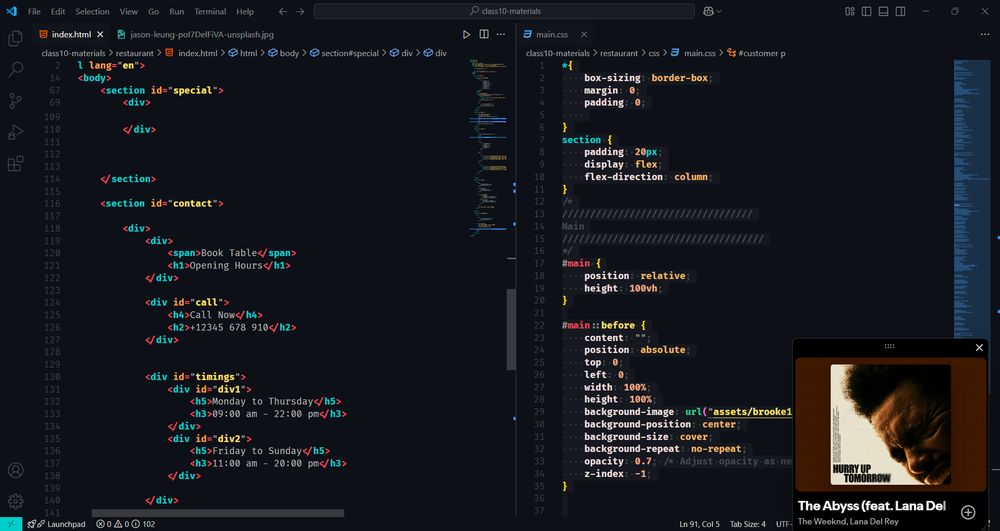Switch to the jason-leung unsplash.jpg tab
1000x531 pixels.
point(195,34)
